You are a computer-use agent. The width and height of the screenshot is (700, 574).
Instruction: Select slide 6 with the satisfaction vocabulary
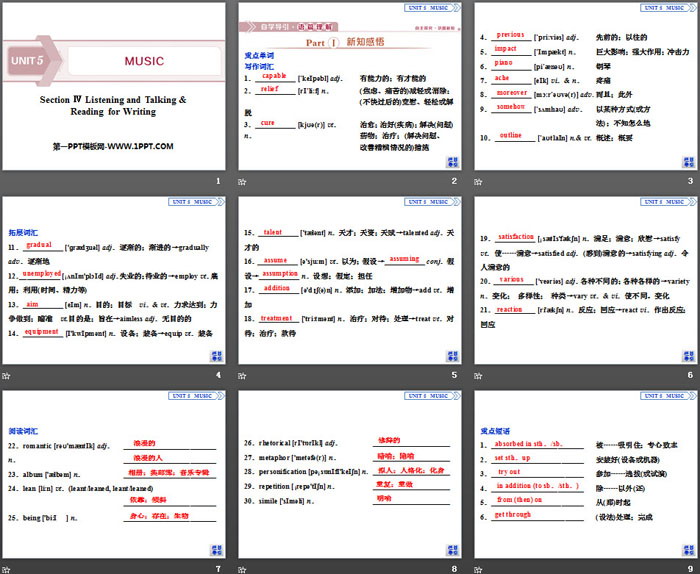click(x=583, y=280)
